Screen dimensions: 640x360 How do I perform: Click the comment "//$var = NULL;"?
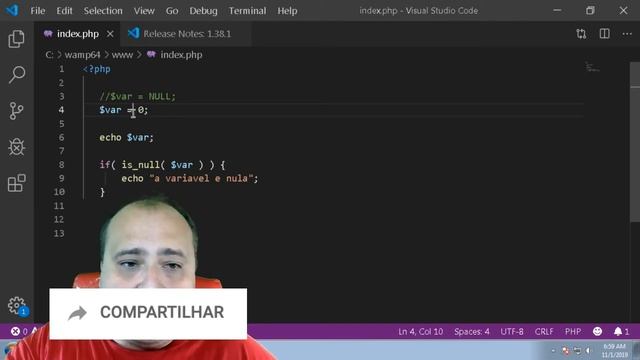[x=138, y=96]
